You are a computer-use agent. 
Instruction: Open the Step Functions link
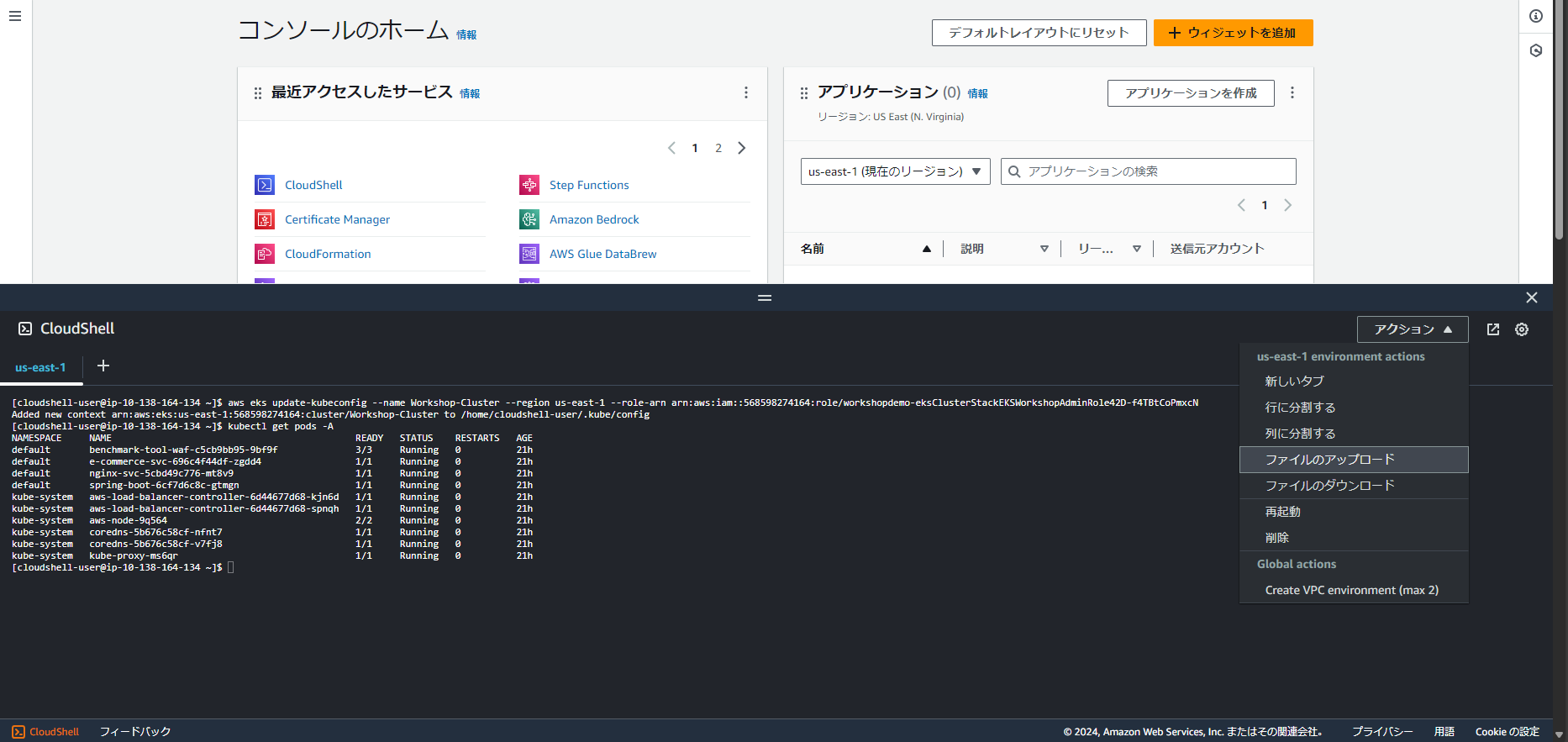589,185
